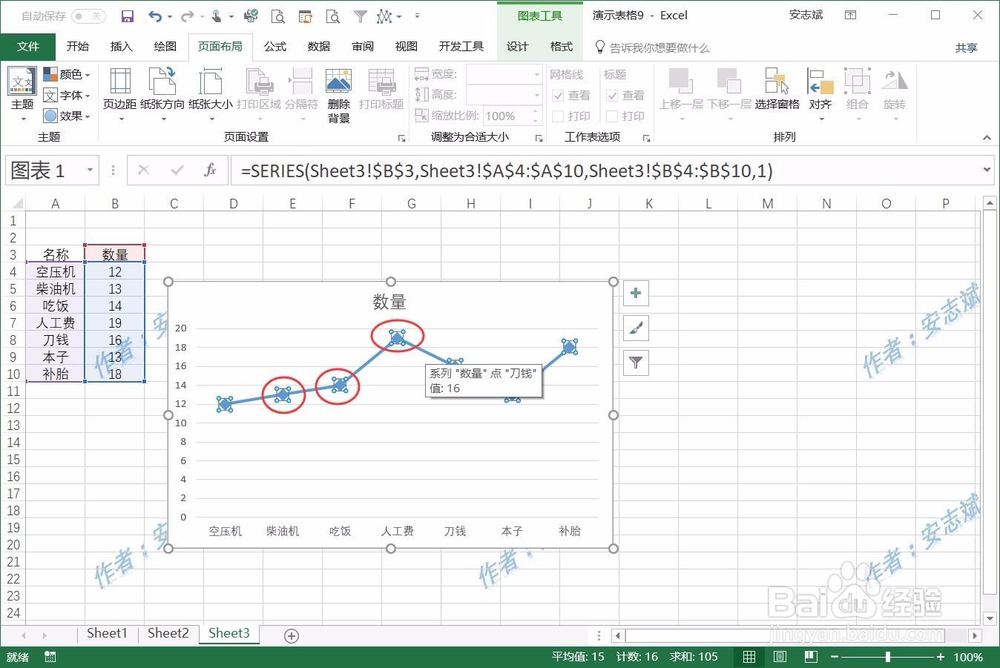Viewport: 1000px width, 668px height.
Task: Click the Print Titles (打印标题) button
Action: (381, 89)
